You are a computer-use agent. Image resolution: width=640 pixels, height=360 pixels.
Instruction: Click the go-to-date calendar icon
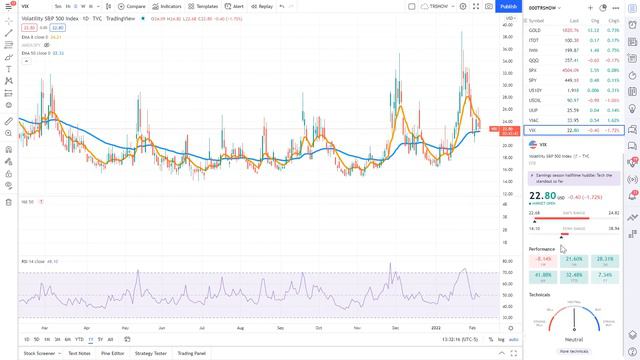[x=127, y=339]
